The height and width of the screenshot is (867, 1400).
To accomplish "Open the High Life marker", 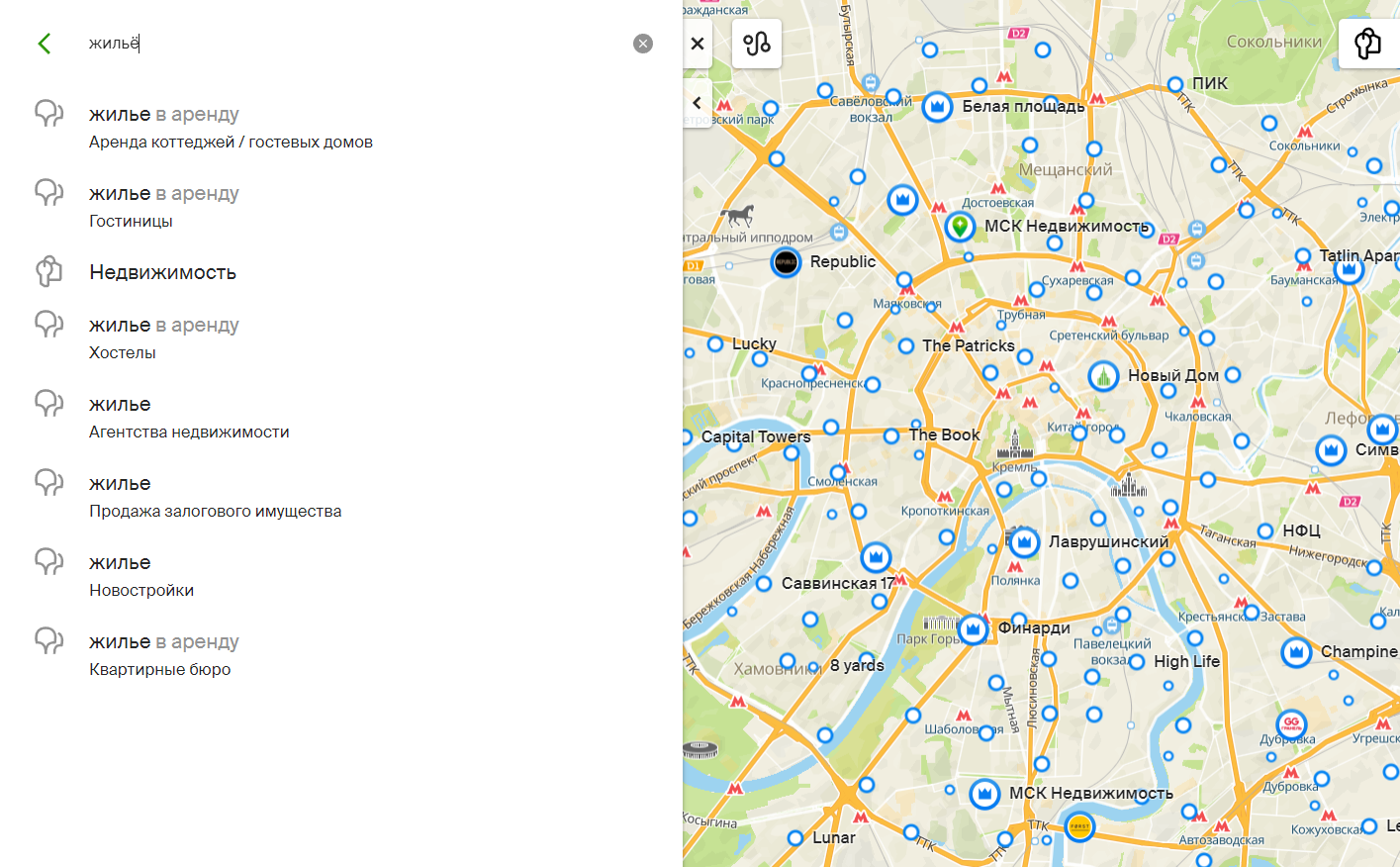I will (1137, 661).
